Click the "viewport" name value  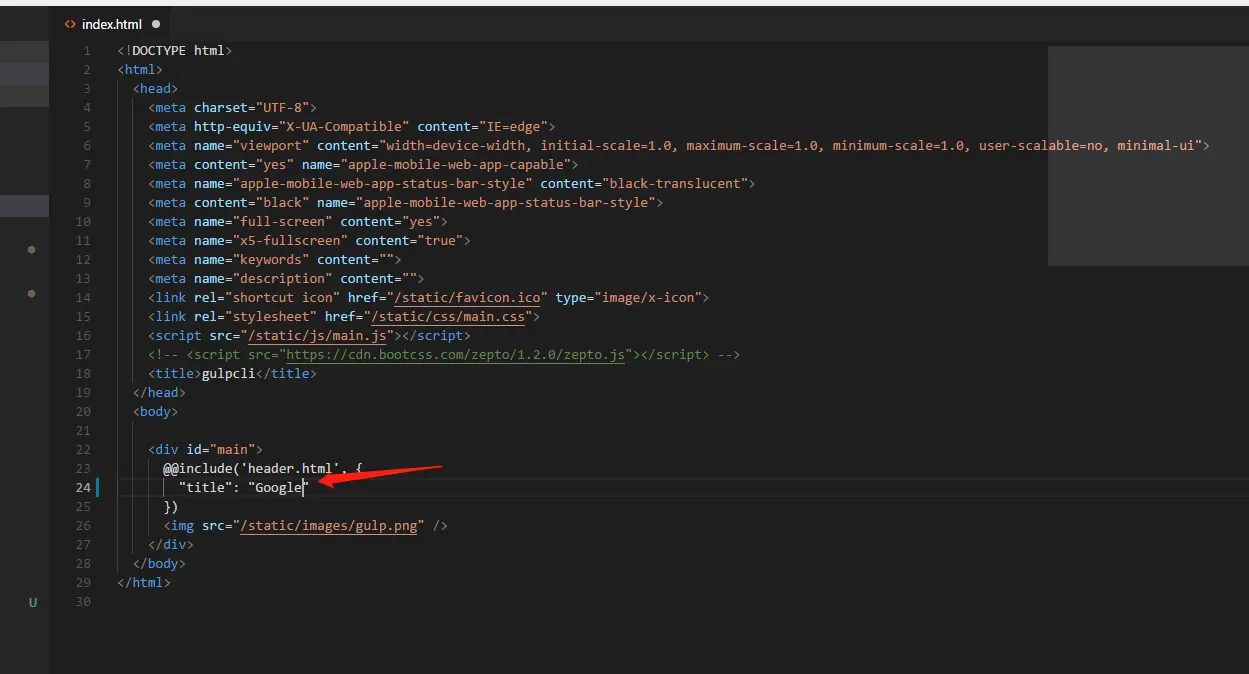coord(271,145)
